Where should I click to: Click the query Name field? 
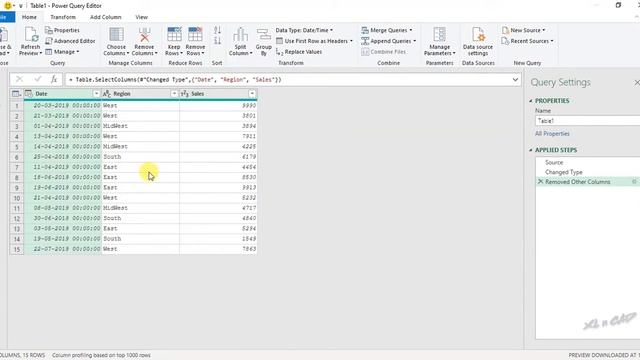click(587, 121)
